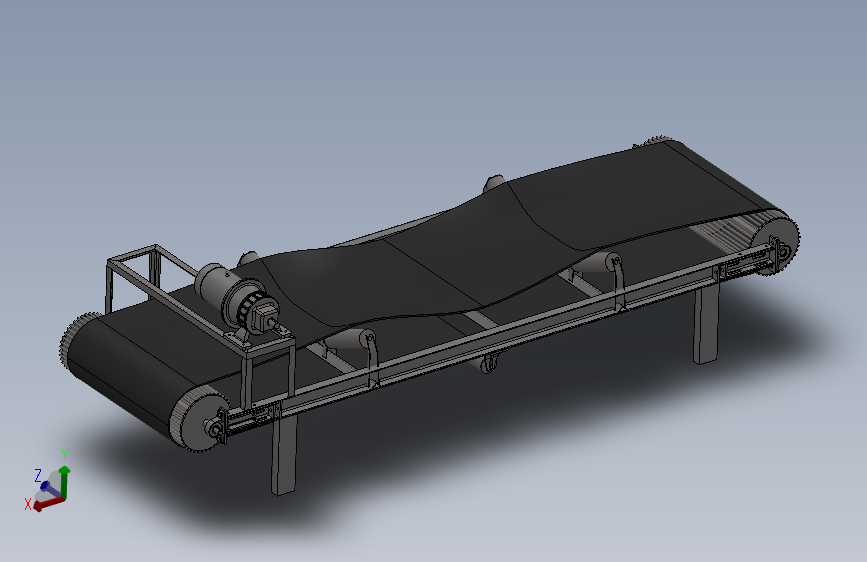The width and height of the screenshot is (867, 562).
Task: Select the cylindrical electric motor on the conveyor
Action: click(237, 300)
